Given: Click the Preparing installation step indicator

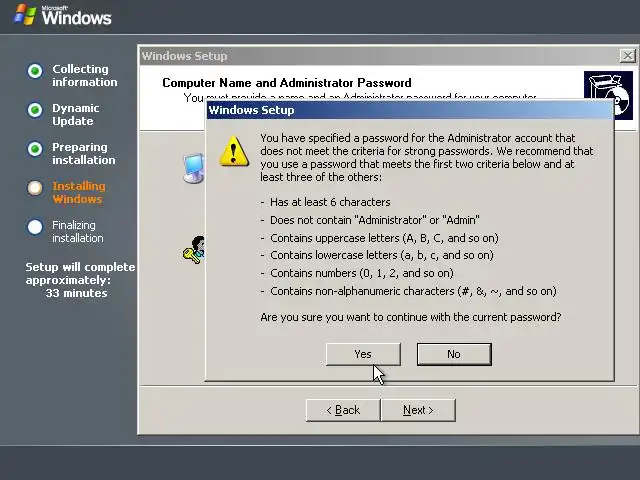Looking at the screenshot, I should click(x=35, y=149).
